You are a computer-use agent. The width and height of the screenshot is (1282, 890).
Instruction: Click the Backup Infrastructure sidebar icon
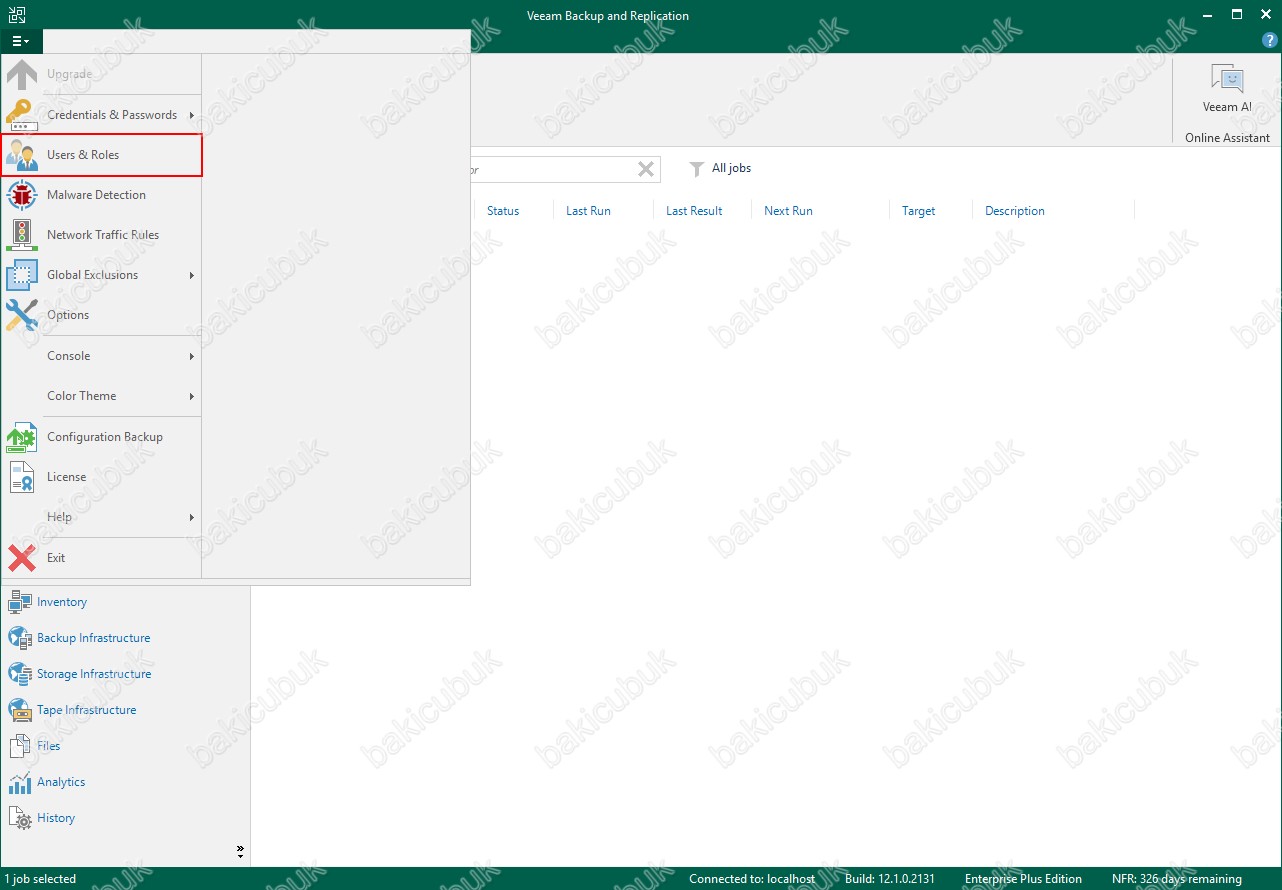coord(20,638)
